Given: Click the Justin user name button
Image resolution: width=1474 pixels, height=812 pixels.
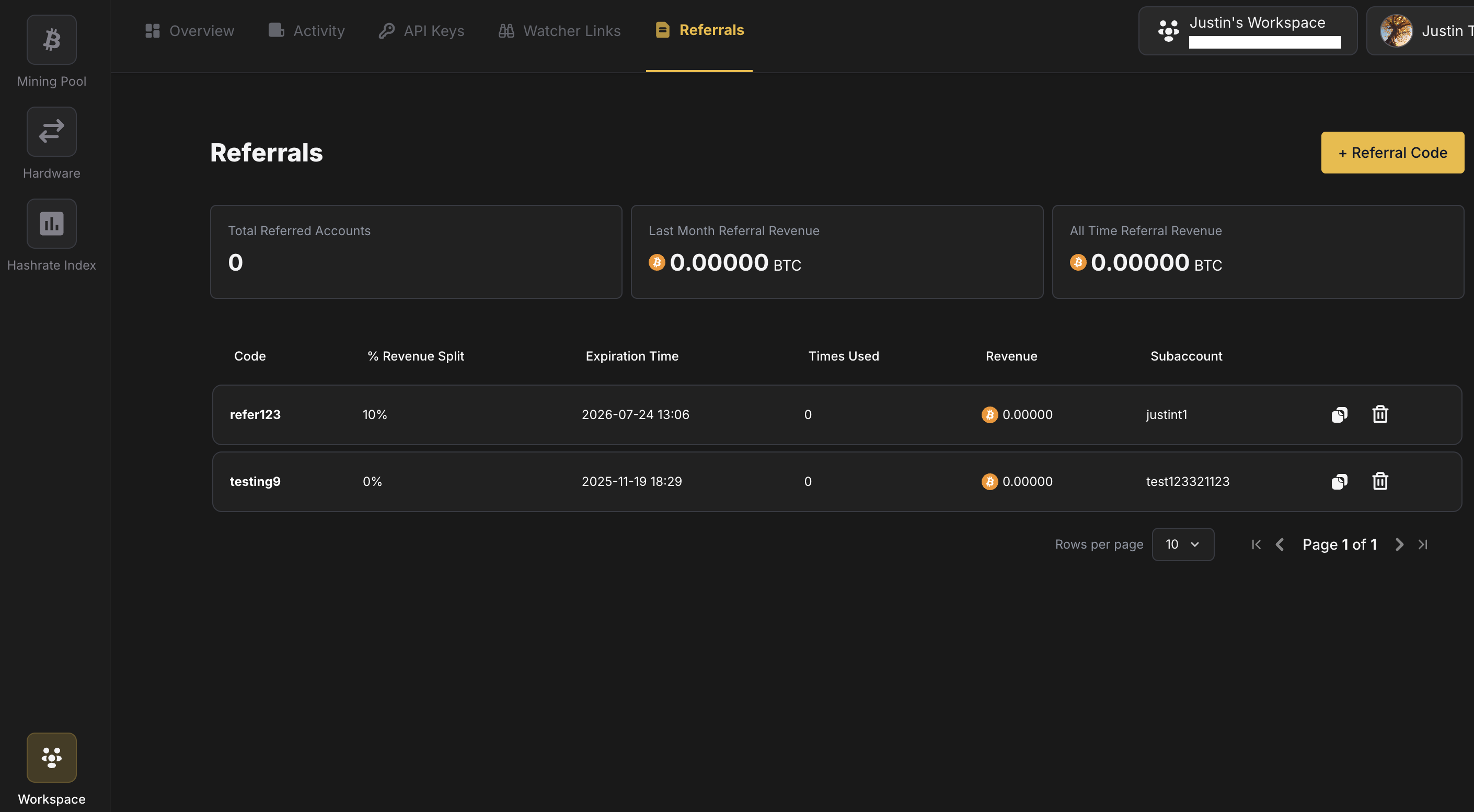Looking at the screenshot, I should pos(1421,31).
